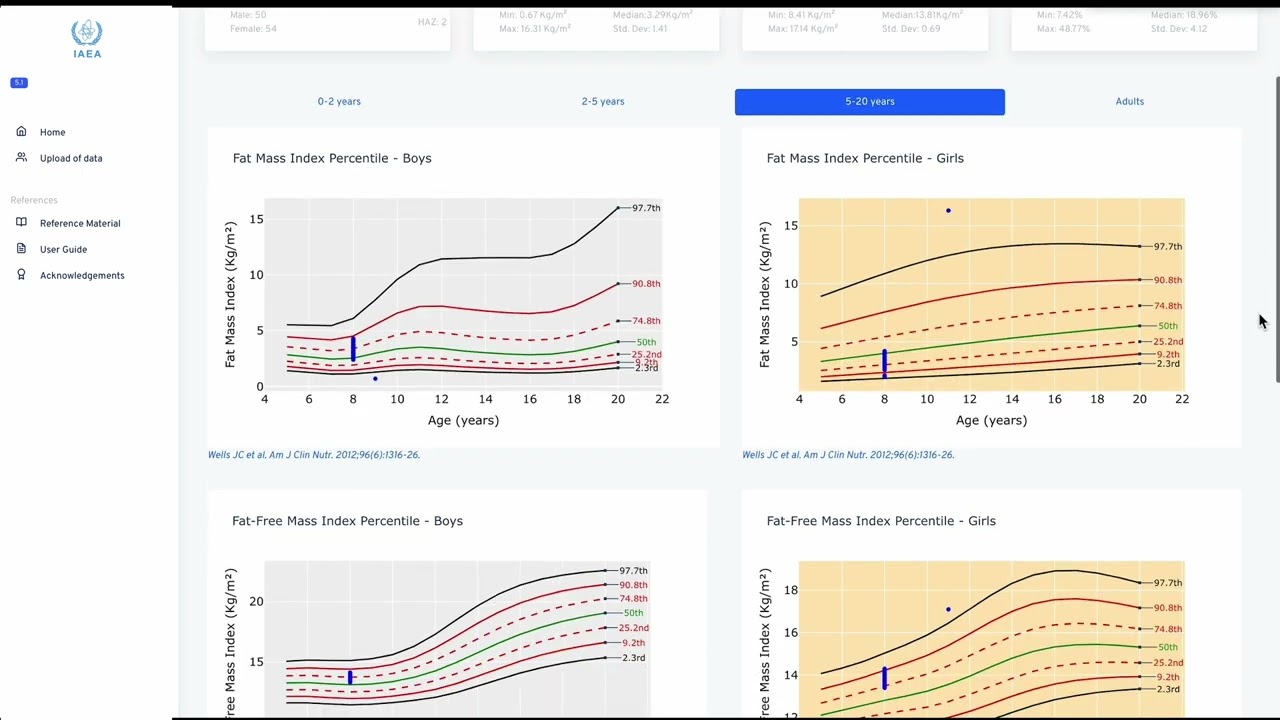The image size is (1280, 720).
Task: Switch to the 2-5 years tab
Action: point(603,101)
